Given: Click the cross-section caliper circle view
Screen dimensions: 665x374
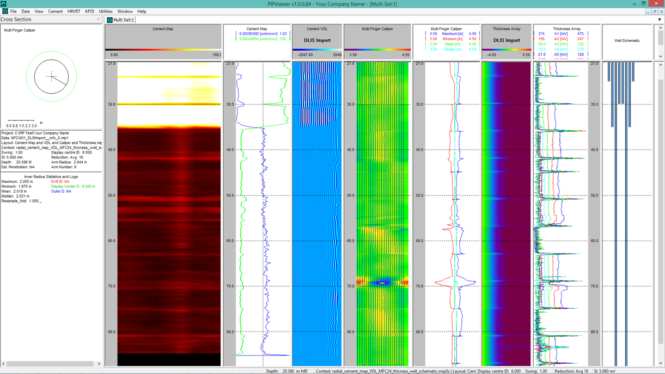Looking at the screenshot, I should pos(51,77).
